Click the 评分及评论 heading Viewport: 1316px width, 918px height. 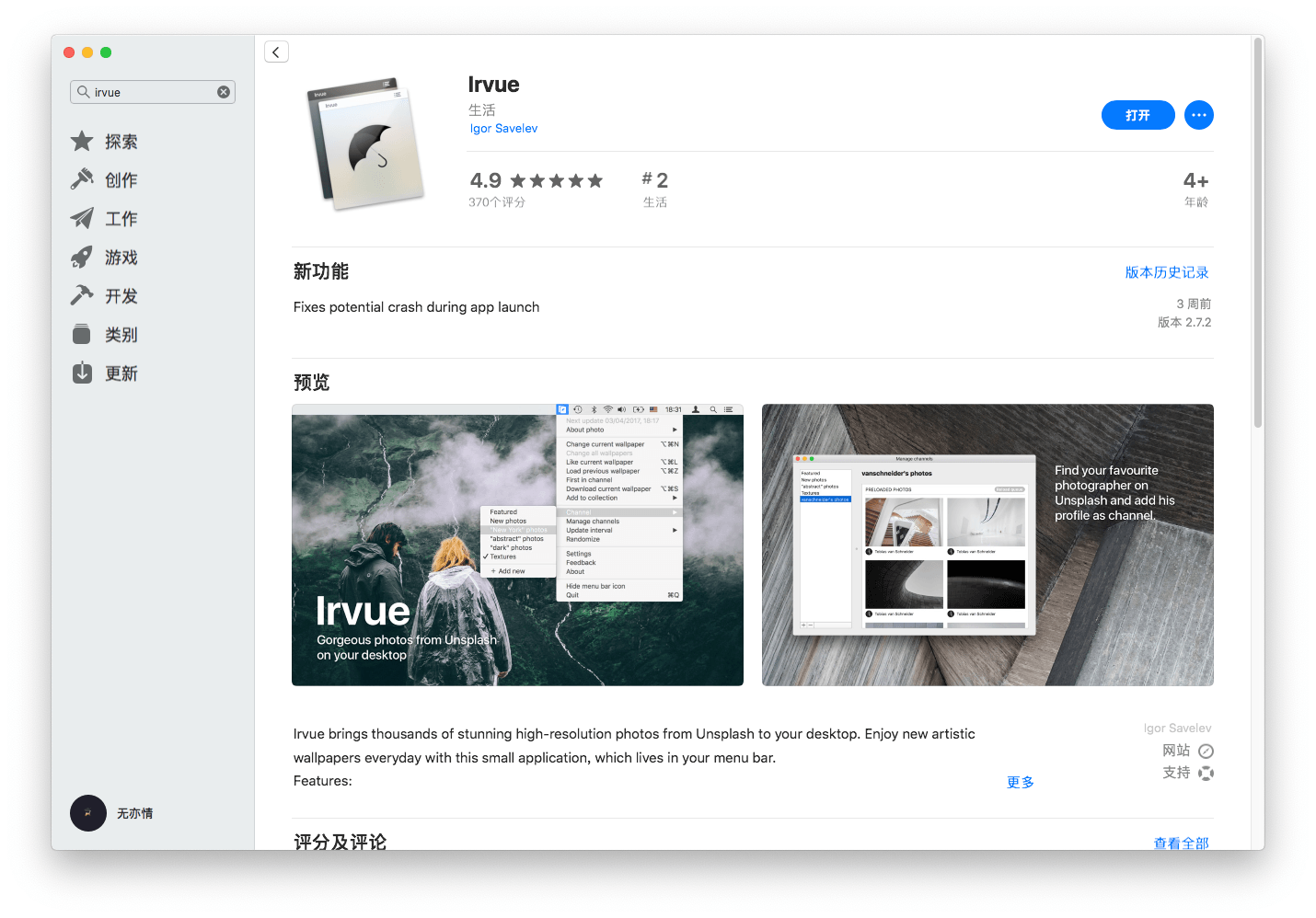[x=340, y=841]
